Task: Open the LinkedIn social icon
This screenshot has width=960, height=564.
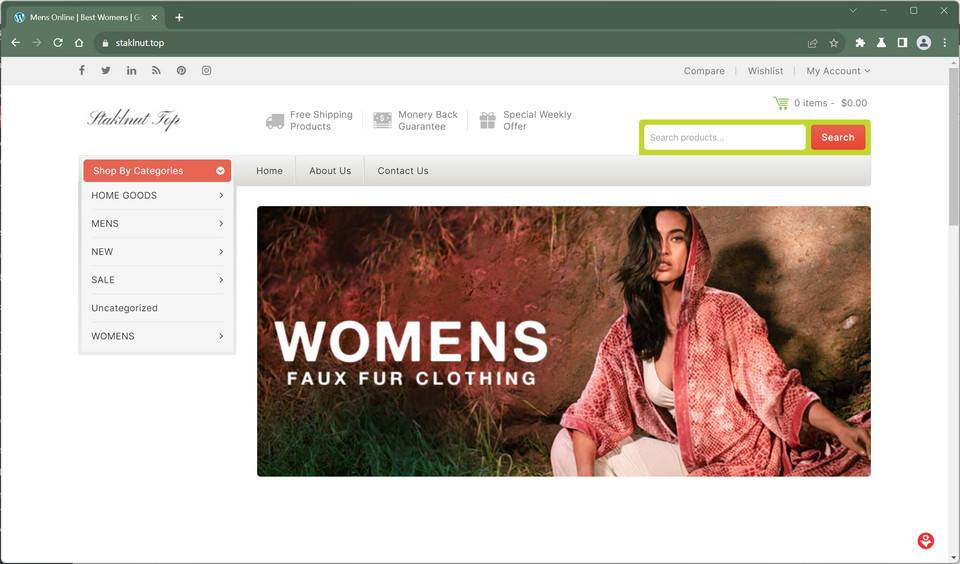Action: 131,70
